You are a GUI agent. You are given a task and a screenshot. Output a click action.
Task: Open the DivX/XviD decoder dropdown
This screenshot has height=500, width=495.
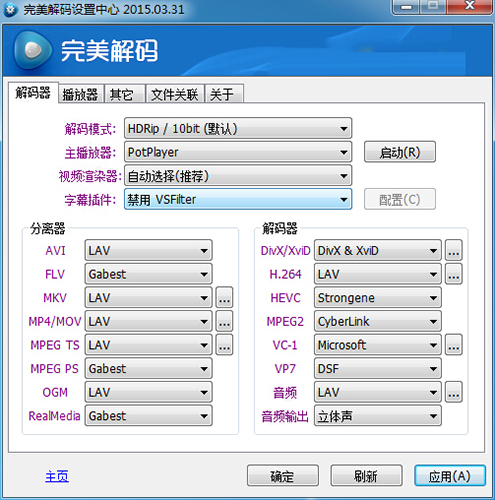tap(378, 250)
